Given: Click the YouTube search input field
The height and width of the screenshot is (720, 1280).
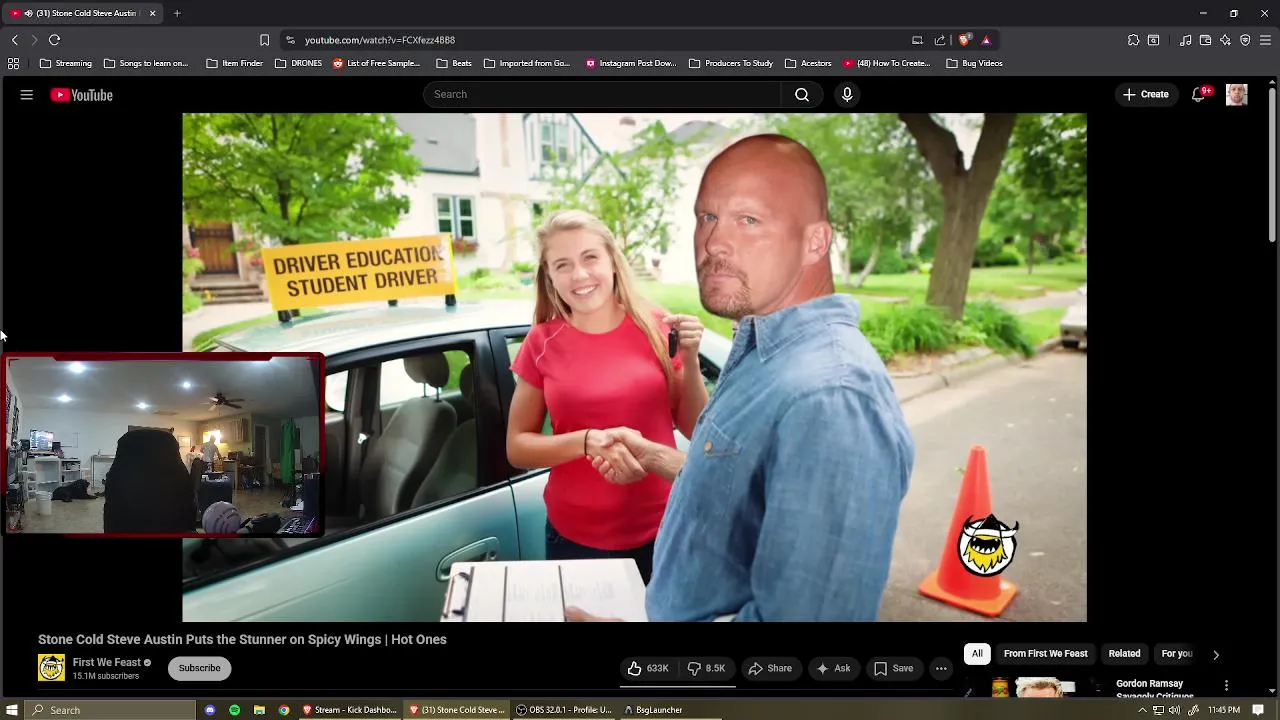Looking at the screenshot, I should (x=602, y=94).
